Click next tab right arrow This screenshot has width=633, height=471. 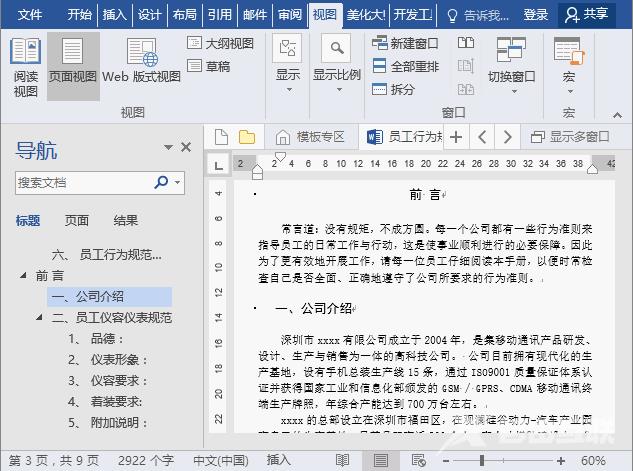coord(507,137)
